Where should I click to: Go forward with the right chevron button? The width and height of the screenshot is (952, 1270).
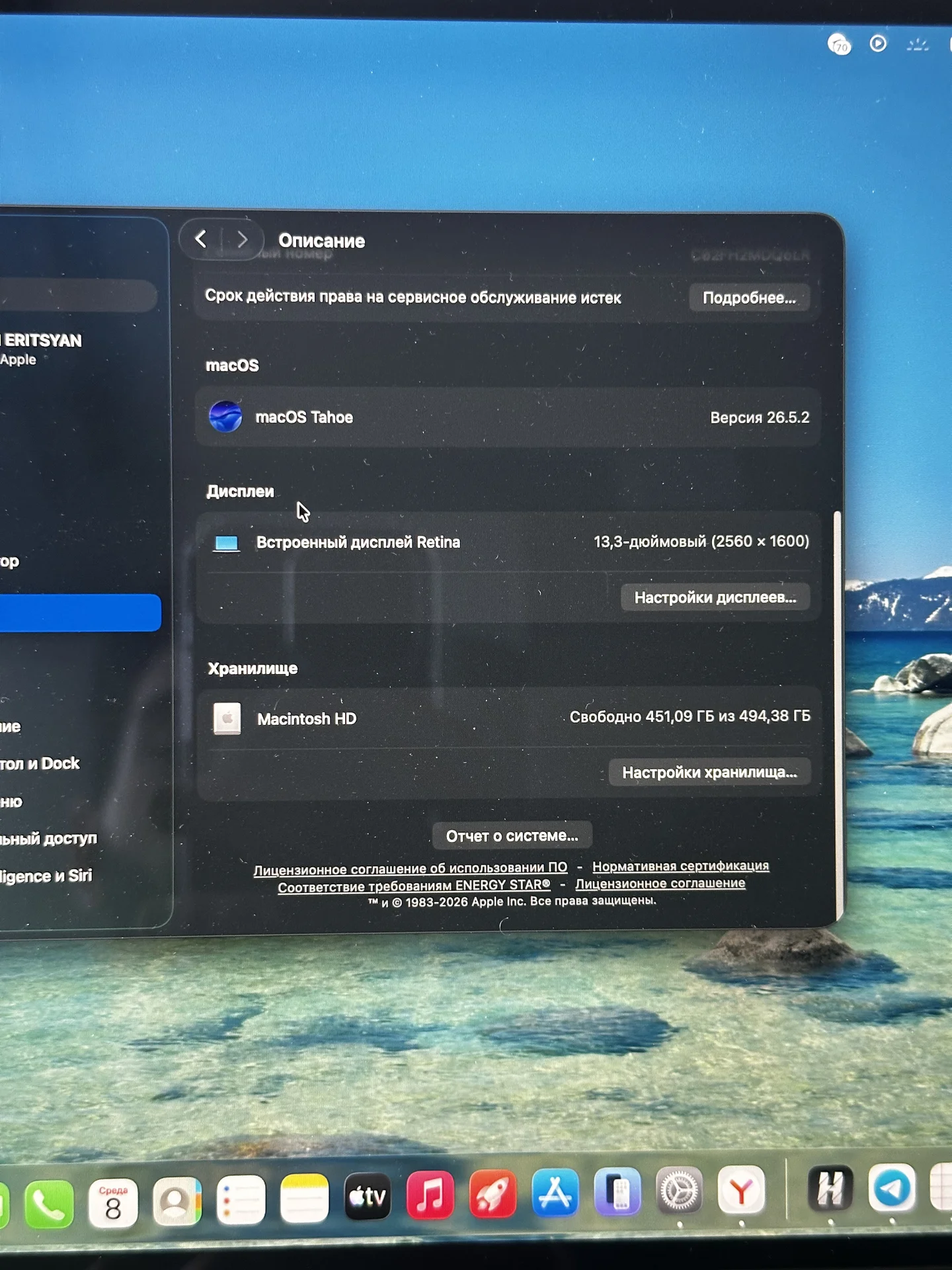coord(243,239)
